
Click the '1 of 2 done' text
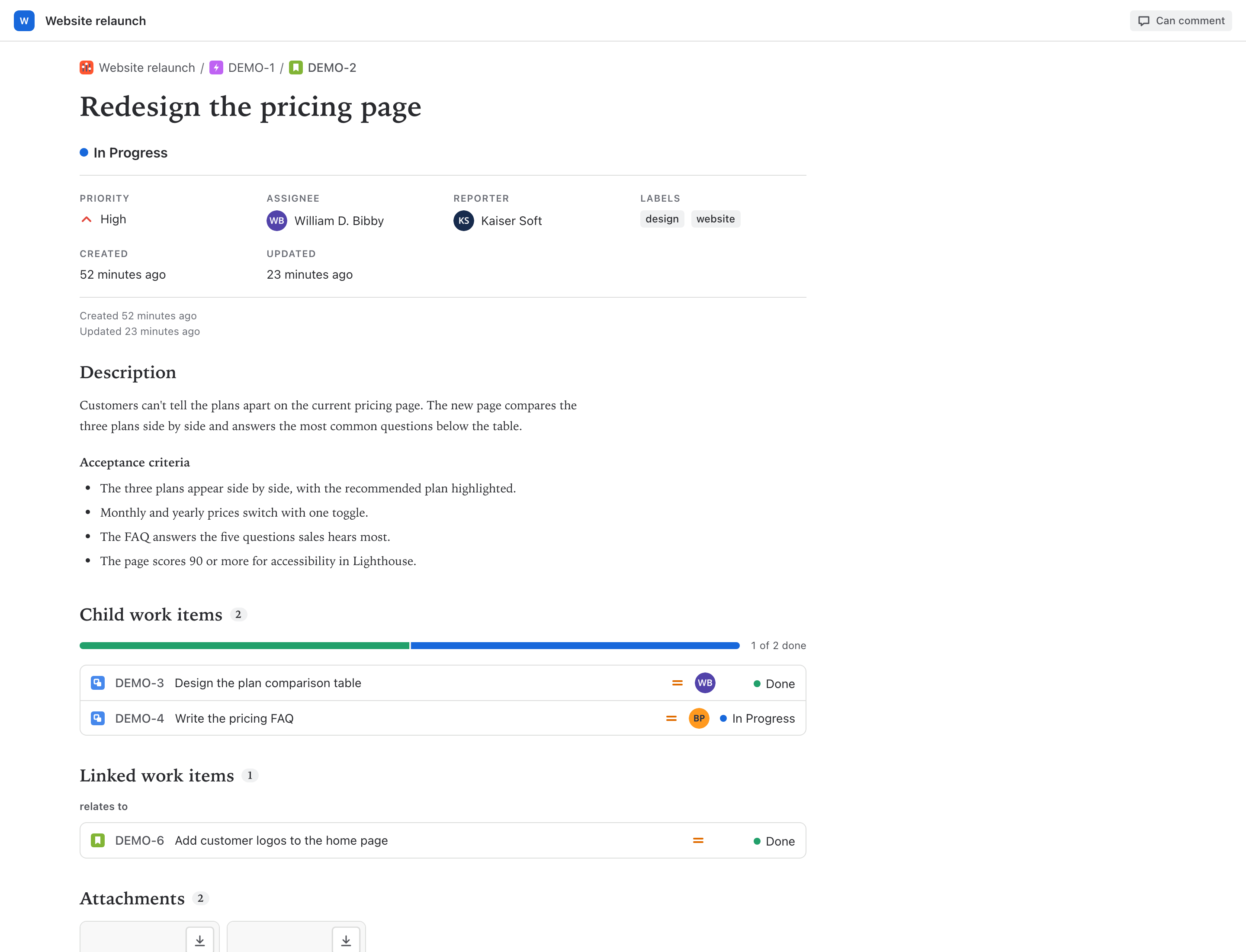click(x=778, y=646)
